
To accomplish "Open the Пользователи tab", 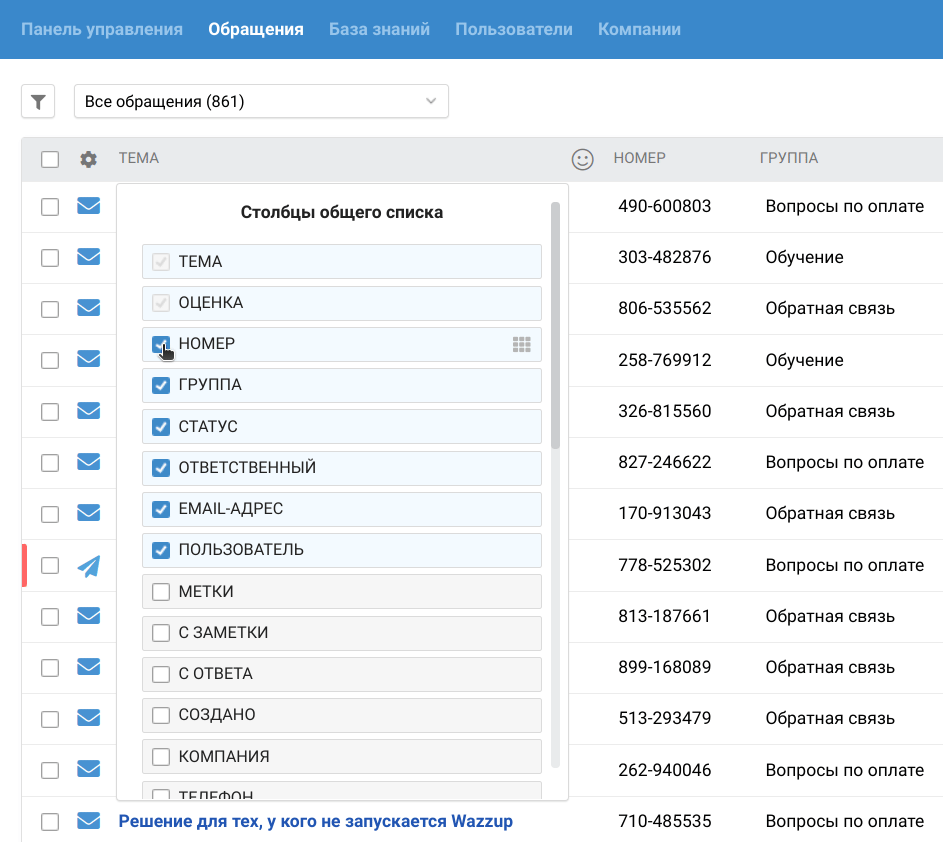I will (x=514, y=29).
